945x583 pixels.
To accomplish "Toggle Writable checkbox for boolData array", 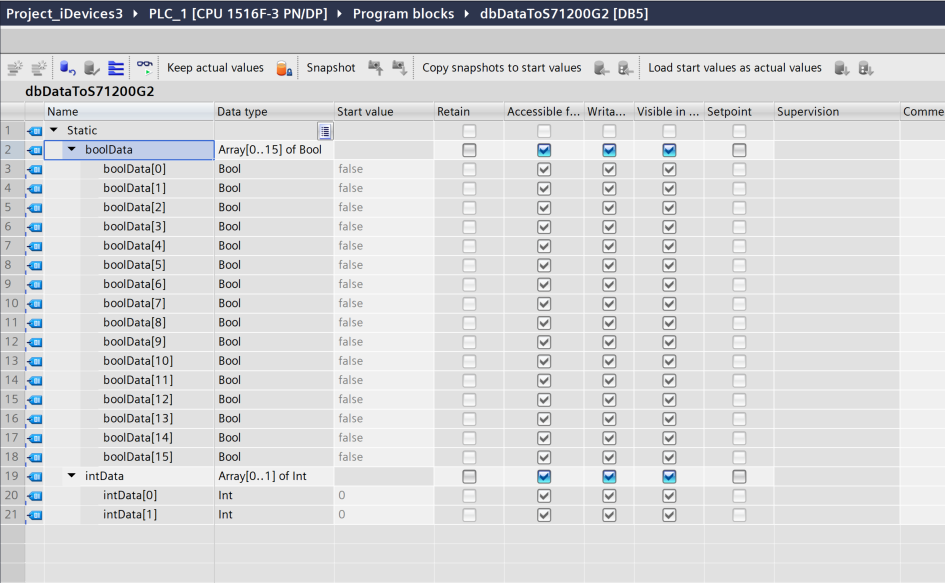I will click(x=609, y=150).
